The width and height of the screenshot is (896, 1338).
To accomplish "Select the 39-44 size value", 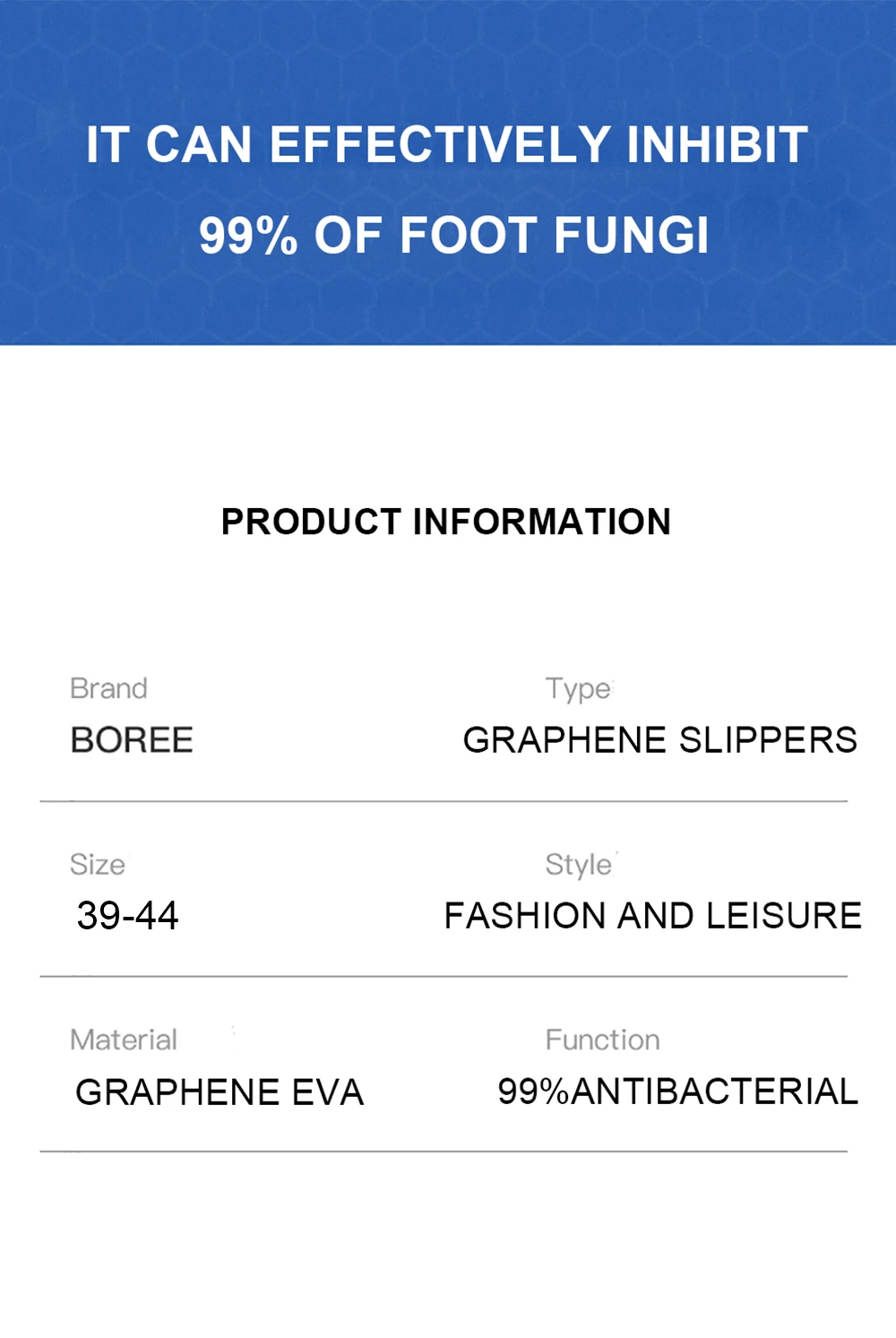I will coord(127,916).
